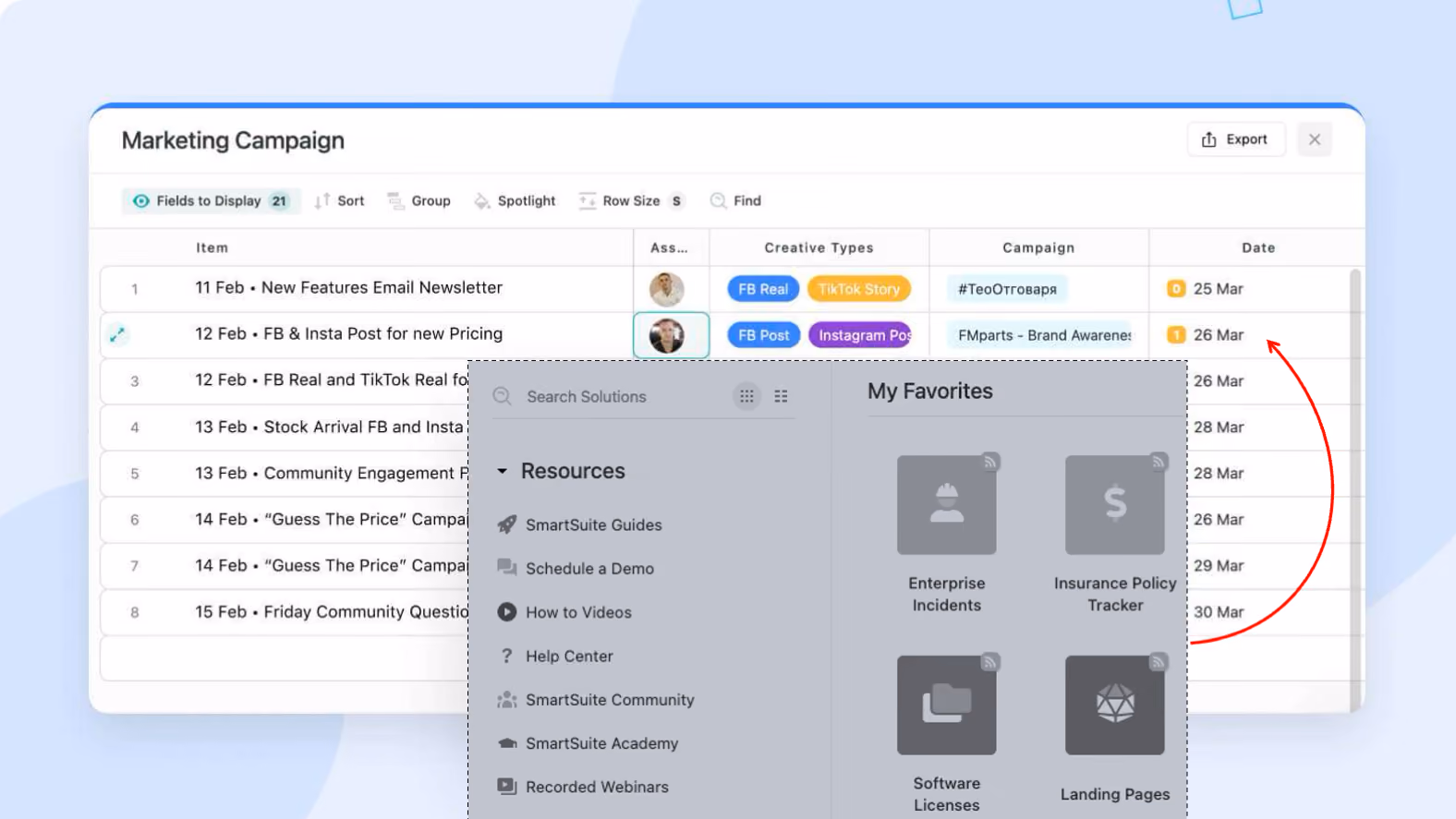The image size is (1456, 819).
Task: Click the Campaign column header
Action: (x=1038, y=247)
